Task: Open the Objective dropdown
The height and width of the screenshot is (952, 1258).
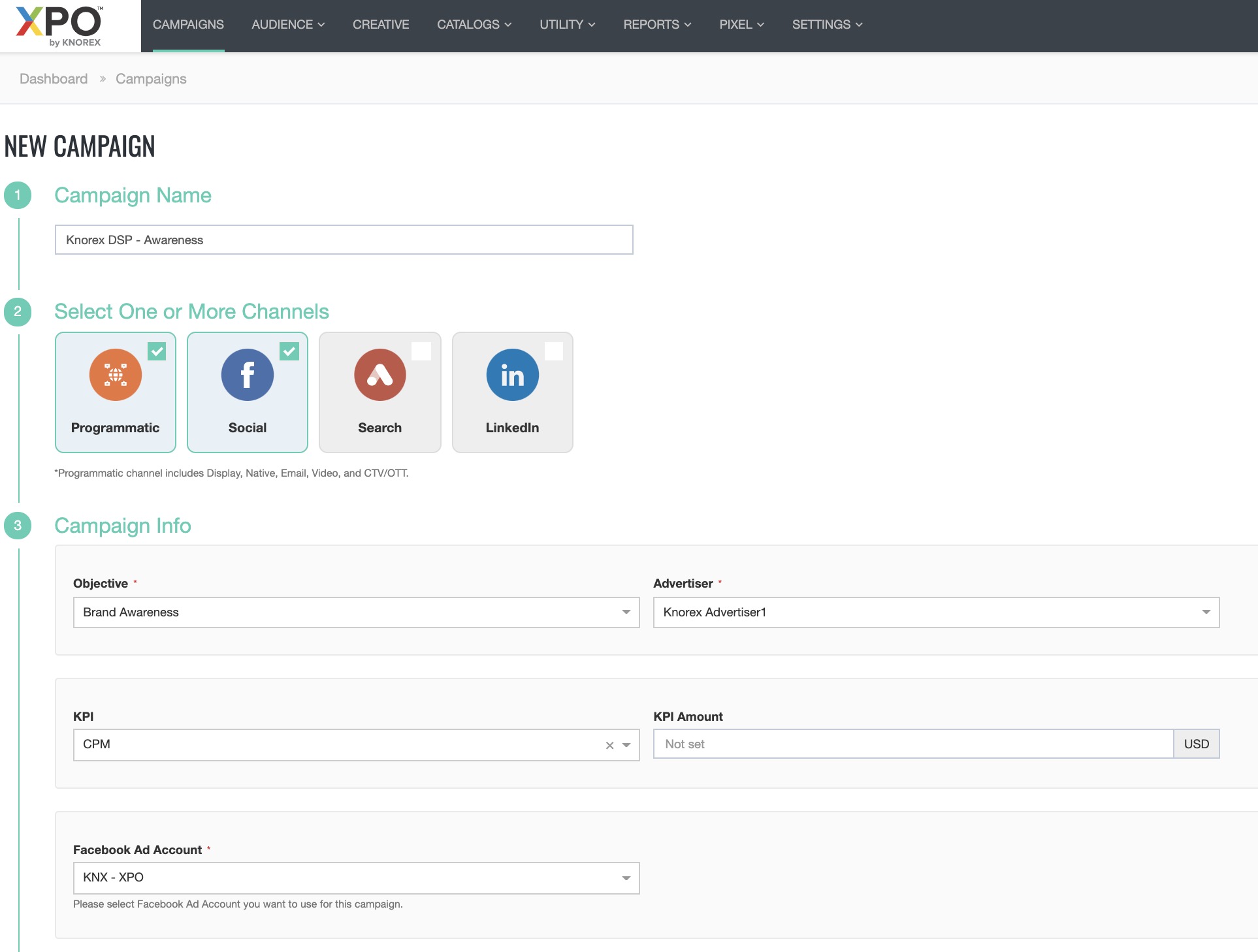Action: click(356, 612)
